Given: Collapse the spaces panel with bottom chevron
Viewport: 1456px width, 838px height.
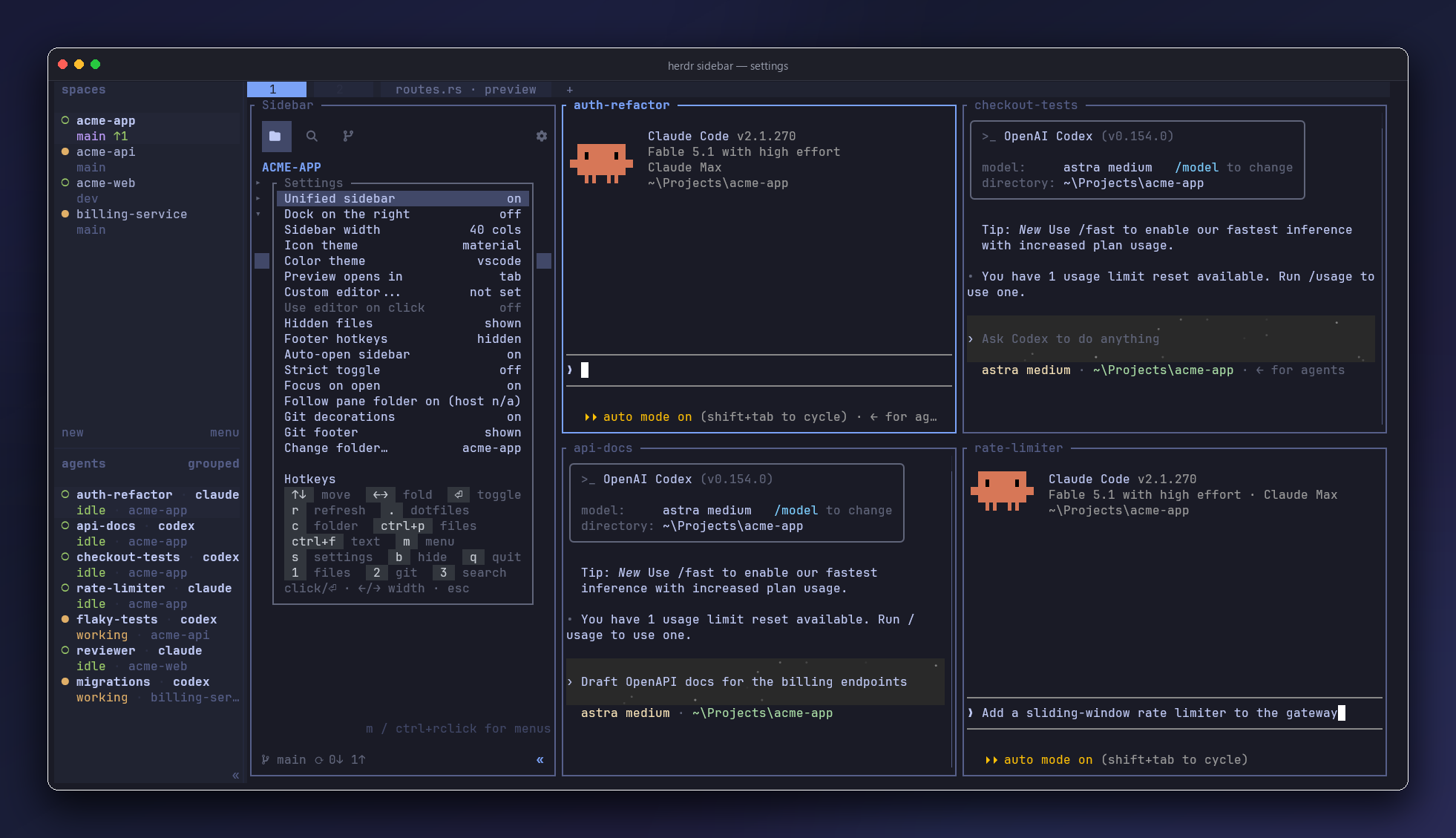Looking at the screenshot, I should [235, 776].
